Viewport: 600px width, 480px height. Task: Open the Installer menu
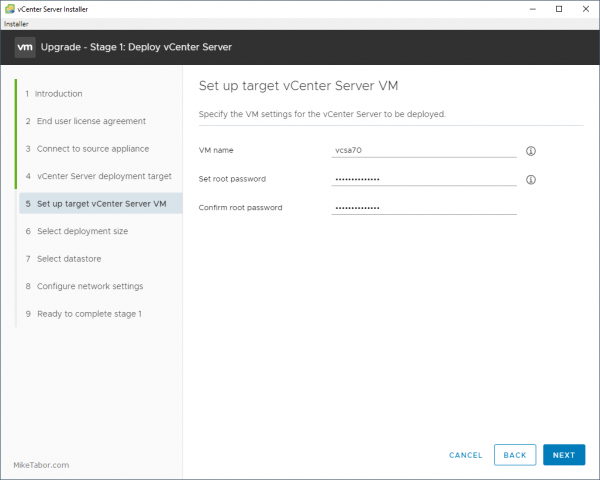16,24
